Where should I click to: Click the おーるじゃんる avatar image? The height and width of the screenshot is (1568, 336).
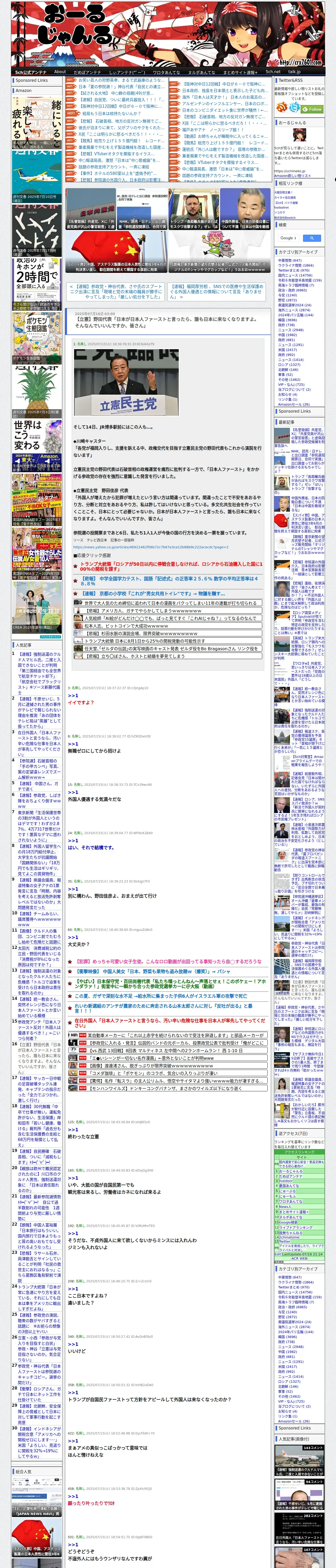click(299, 135)
